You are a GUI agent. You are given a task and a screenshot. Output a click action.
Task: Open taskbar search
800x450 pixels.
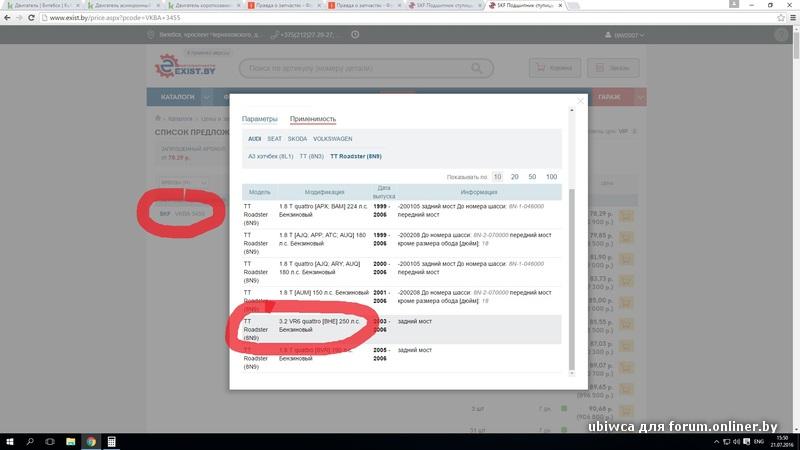point(30,442)
